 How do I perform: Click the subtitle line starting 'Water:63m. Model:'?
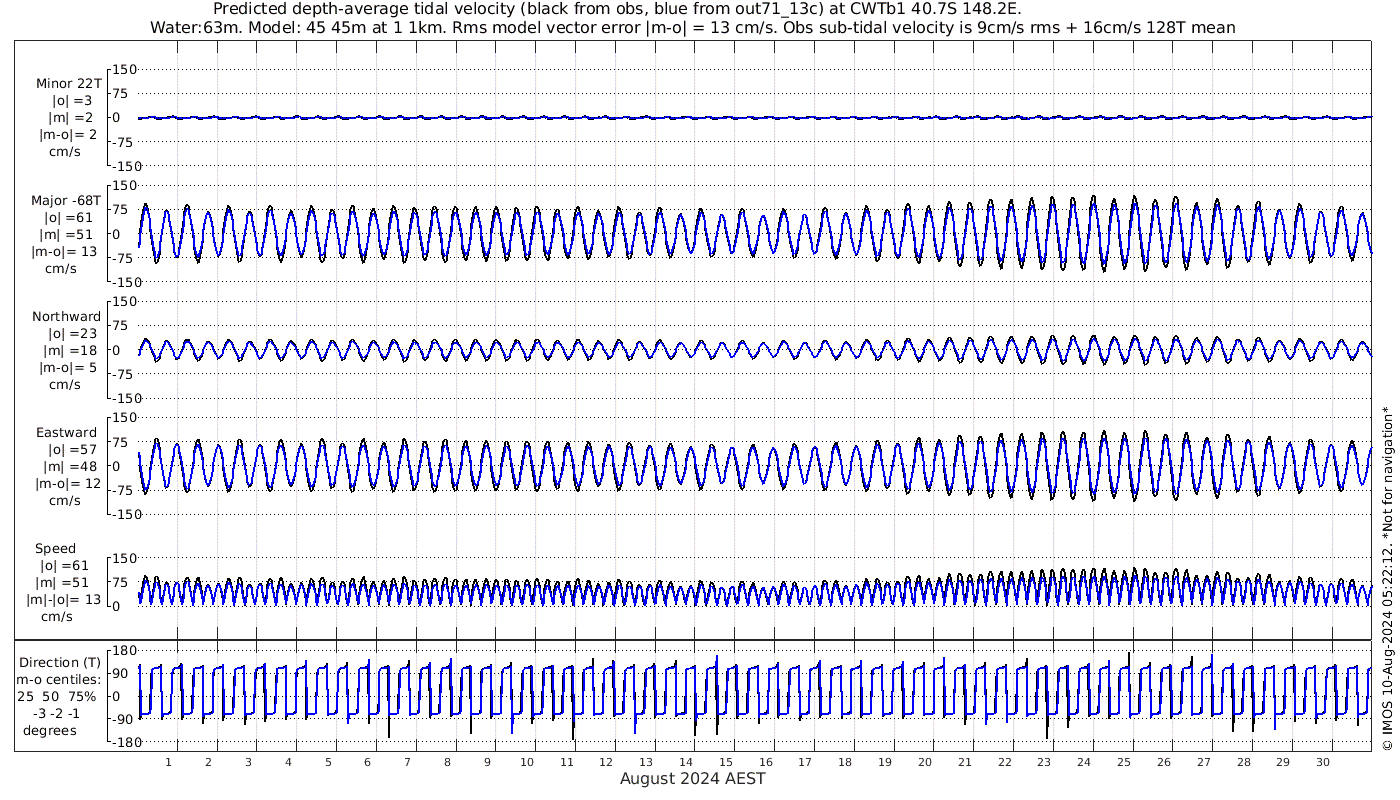click(x=692, y=27)
